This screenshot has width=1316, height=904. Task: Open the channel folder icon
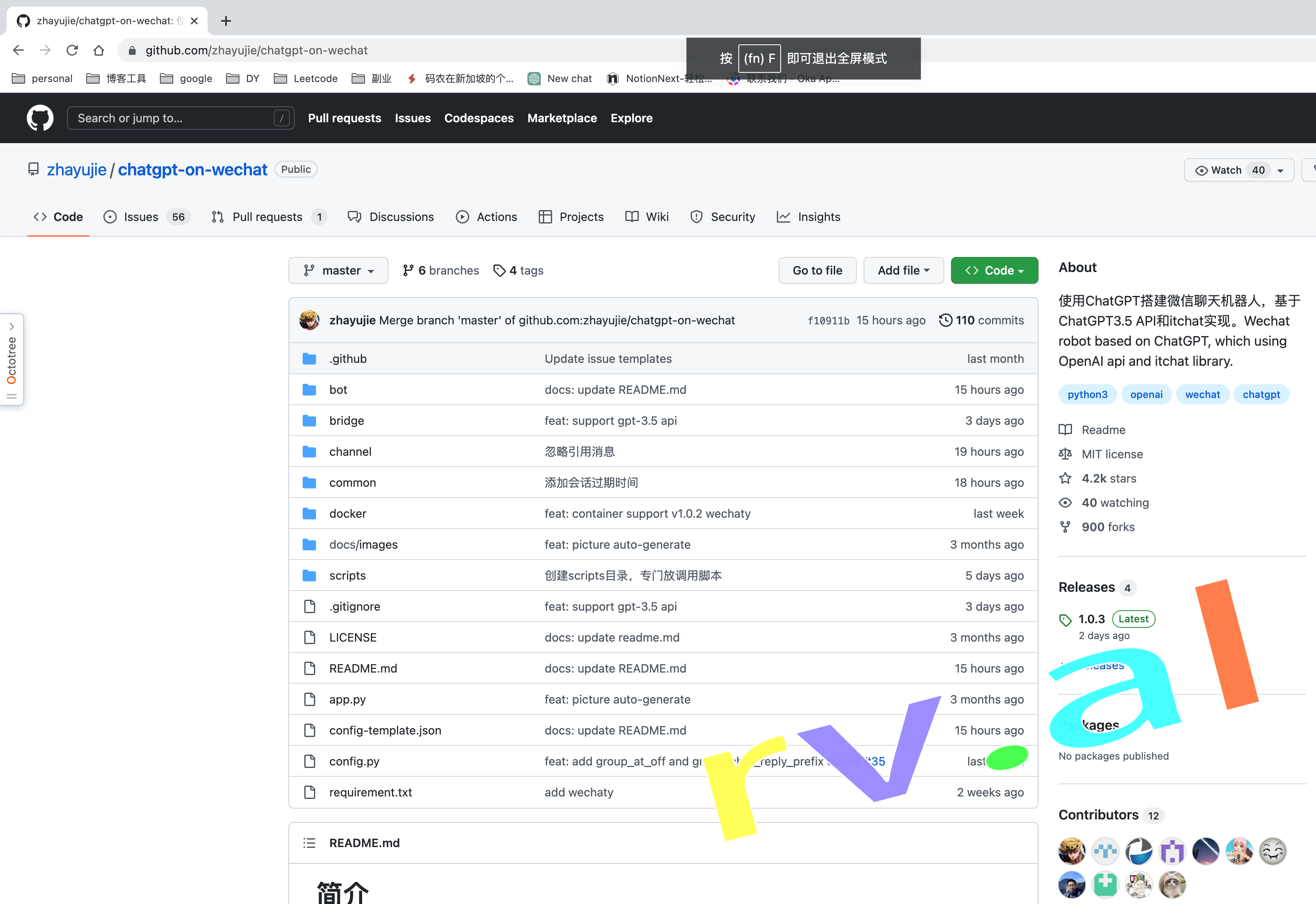click(x=309, y=452)
